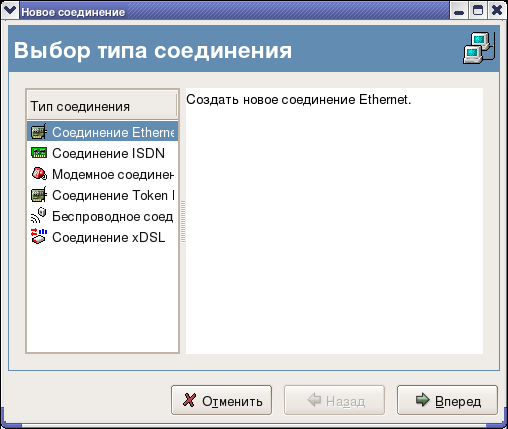This screenshot has width=508, height=429.
Task: Click the wireless connection antenna icon
Action: (x=39, y=215)
